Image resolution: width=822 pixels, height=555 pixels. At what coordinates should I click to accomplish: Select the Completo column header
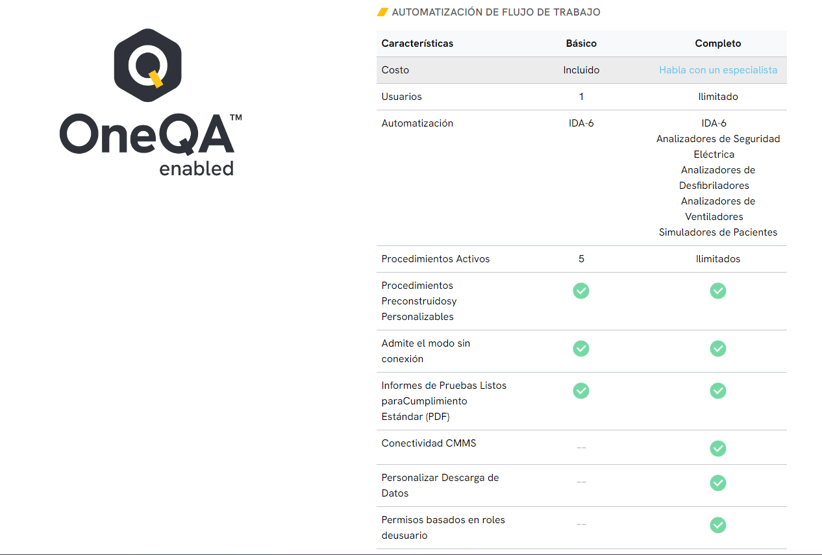718,44
